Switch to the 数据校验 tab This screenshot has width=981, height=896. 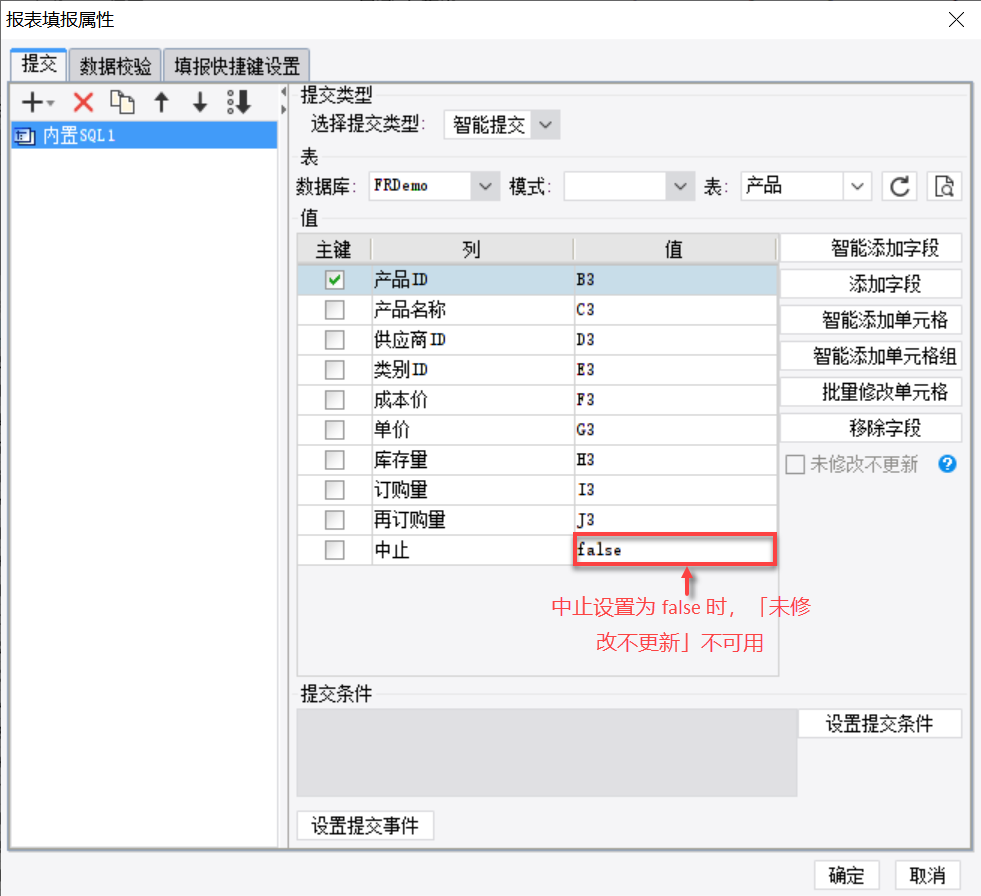pos(116,66)
